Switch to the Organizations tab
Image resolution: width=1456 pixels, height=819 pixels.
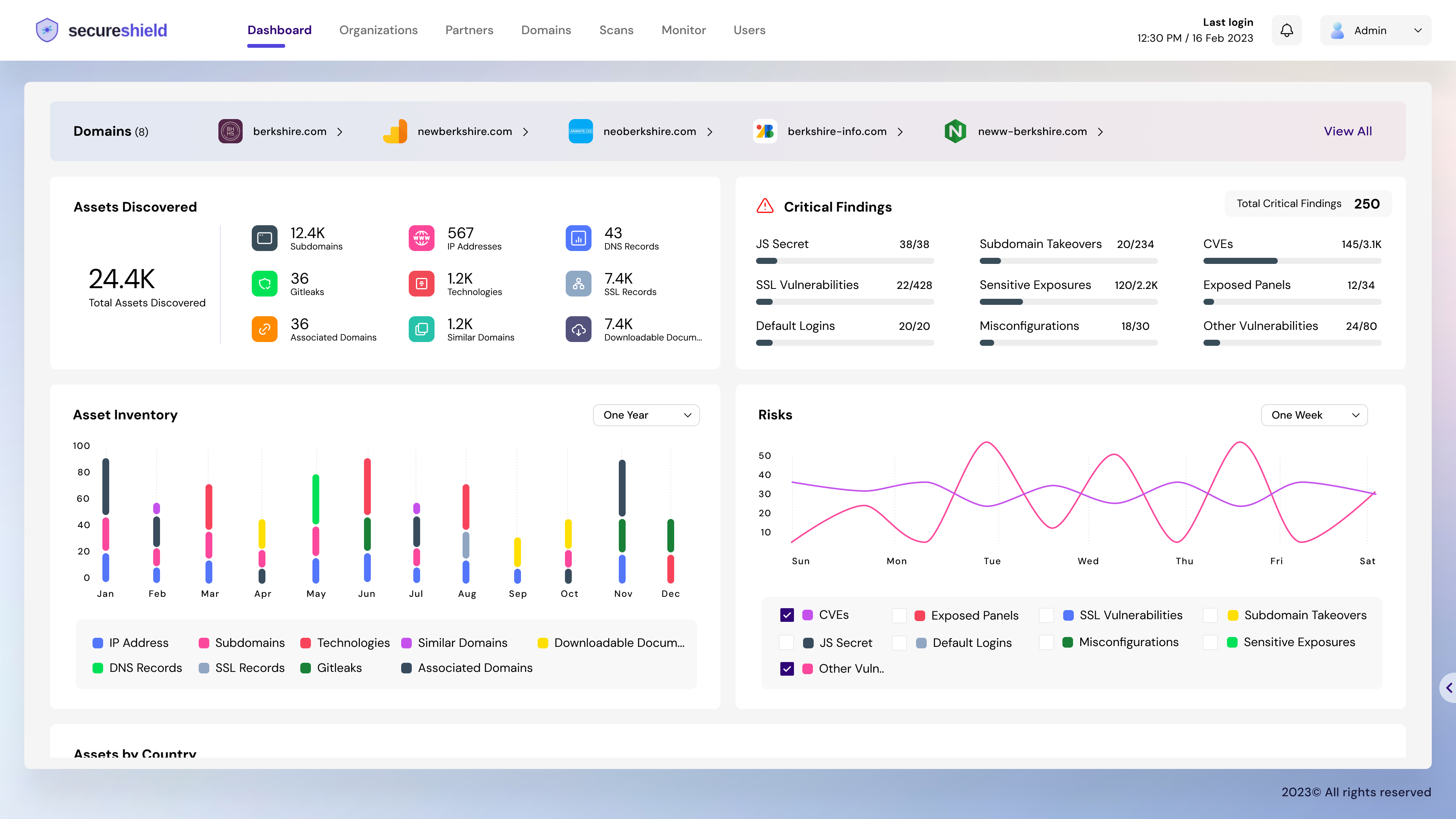coord(378,30)
